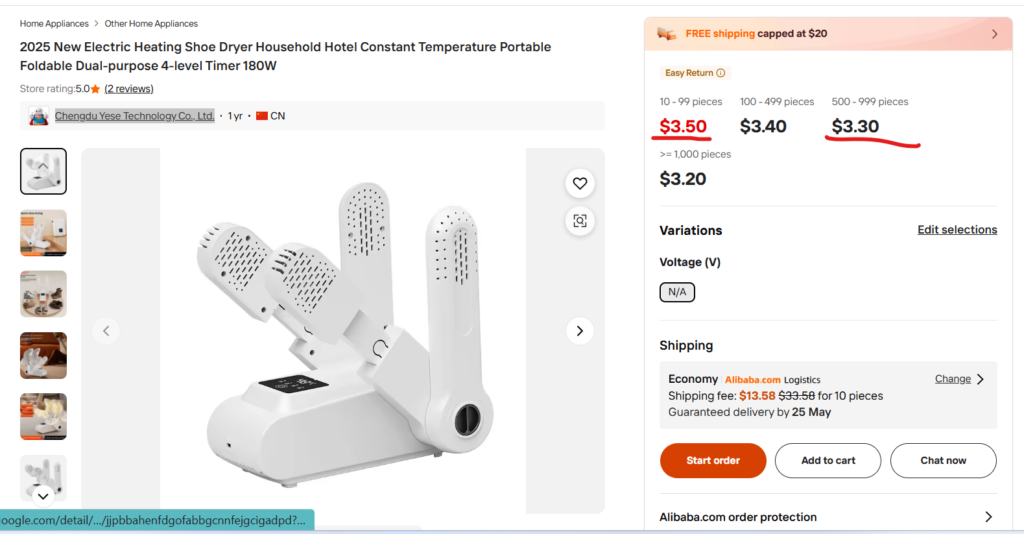1024x534 pixels.
Task: Select the second product thumbnail
Action: click(x=44, y=233)
